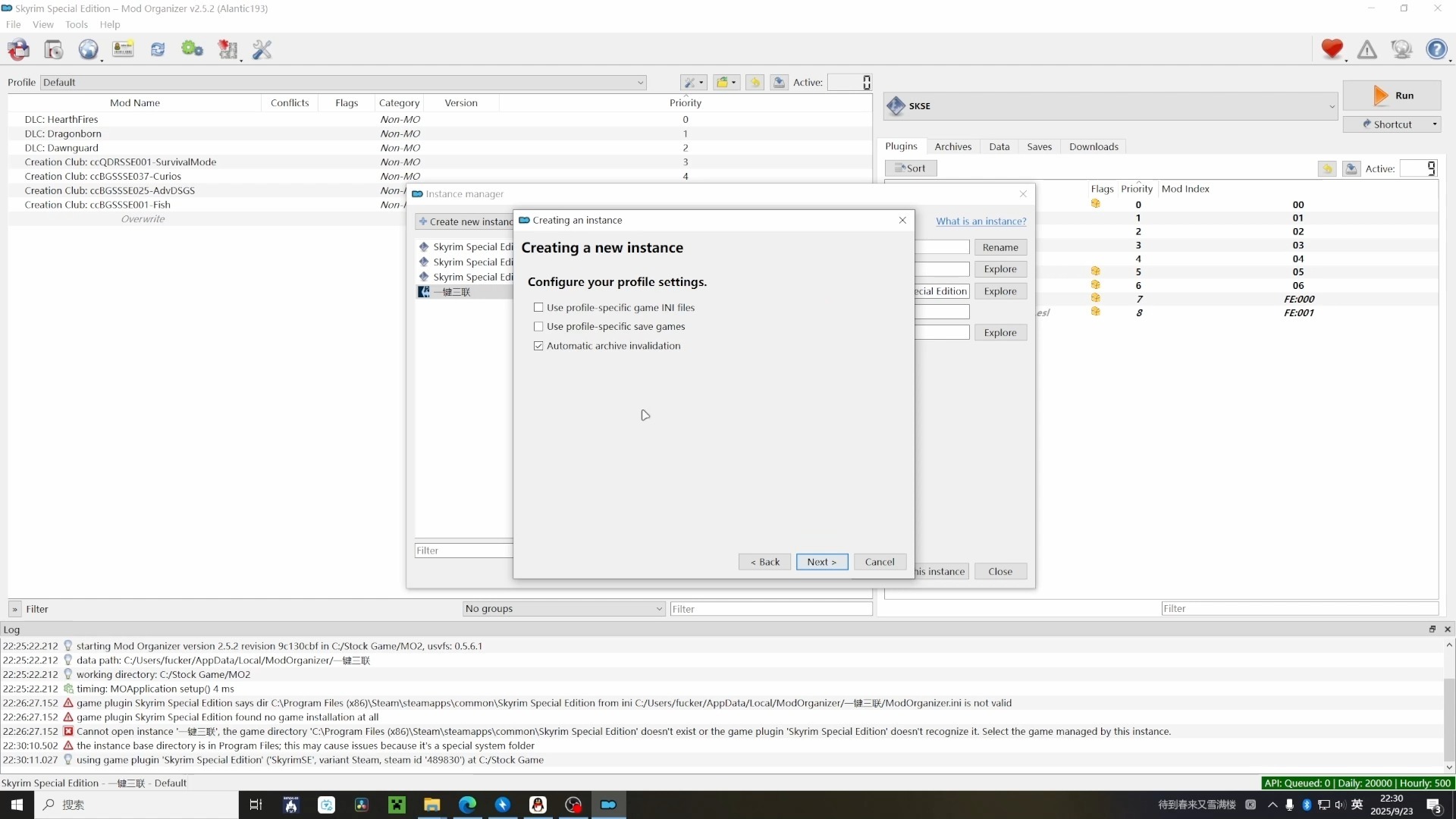
Task: Click the red heart endorse icon
Action: point(1332,50)
